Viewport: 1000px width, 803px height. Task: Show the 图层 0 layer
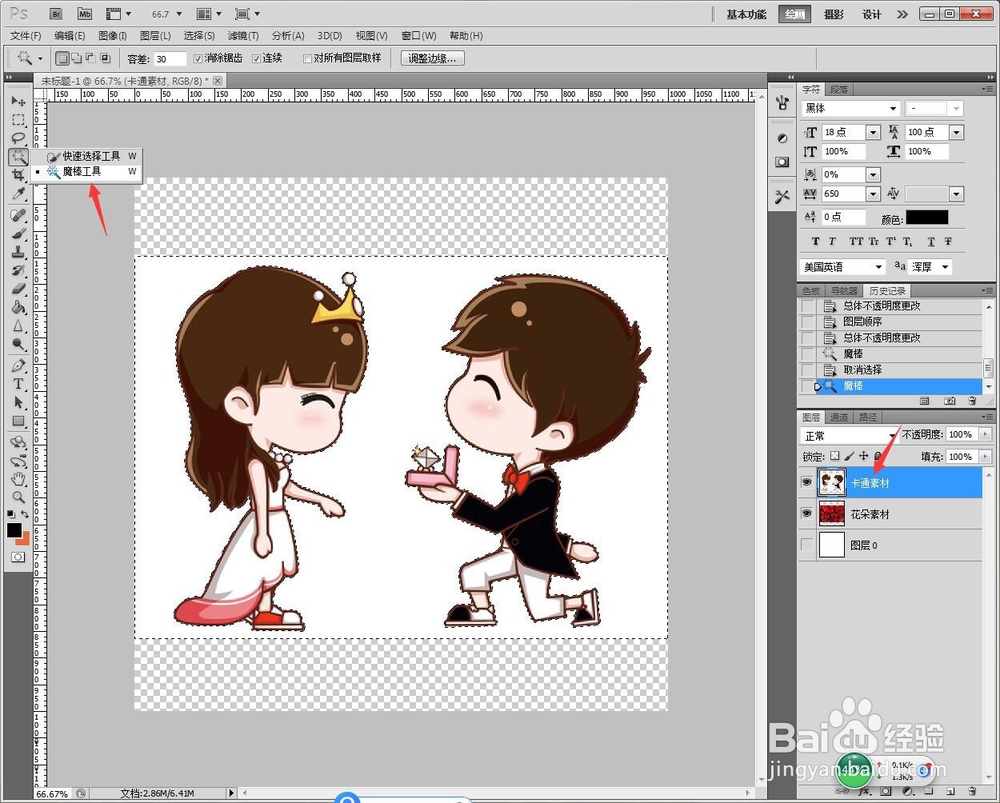point(807,544)
